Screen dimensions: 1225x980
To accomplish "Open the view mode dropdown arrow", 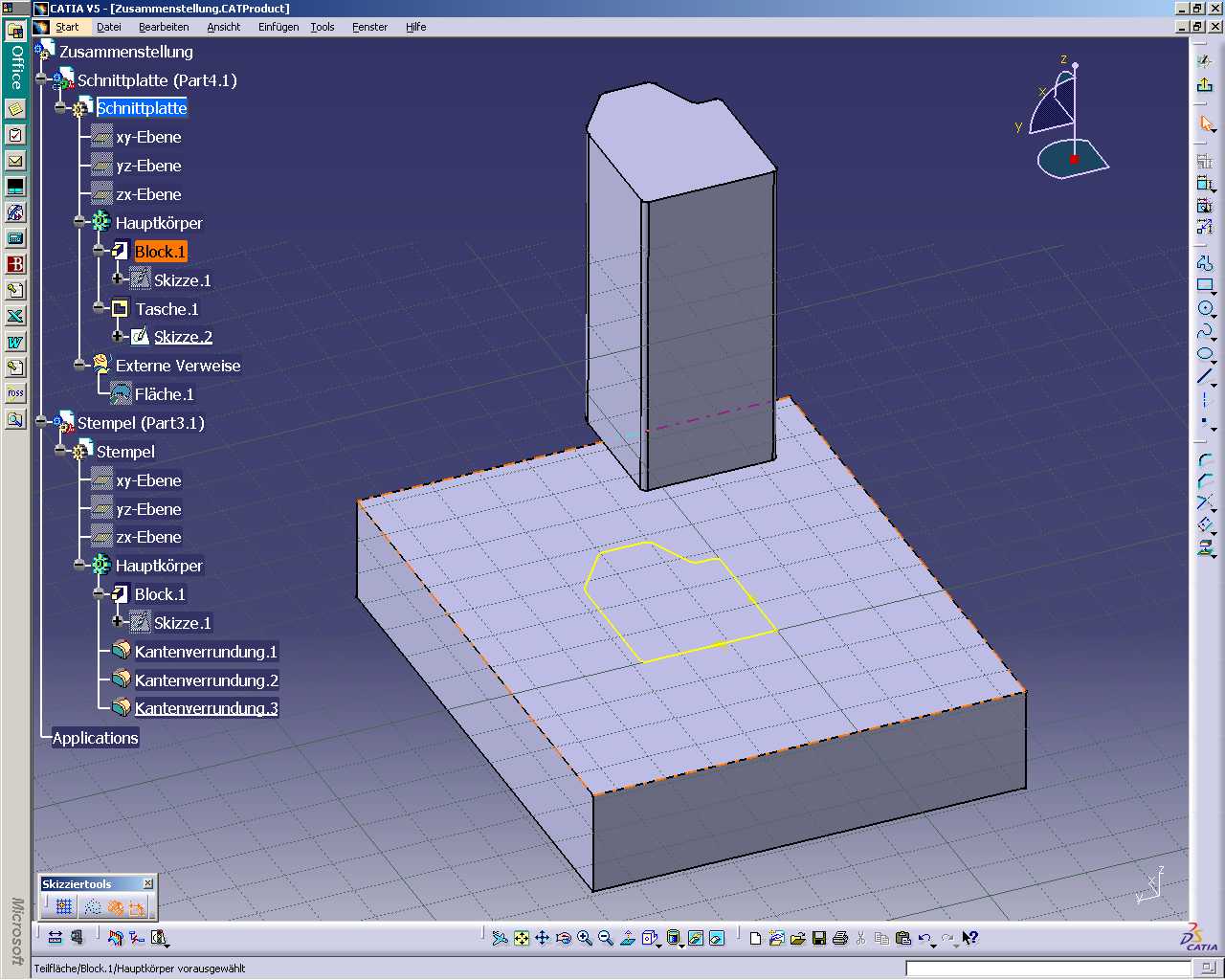I will (x=679, y=945).
